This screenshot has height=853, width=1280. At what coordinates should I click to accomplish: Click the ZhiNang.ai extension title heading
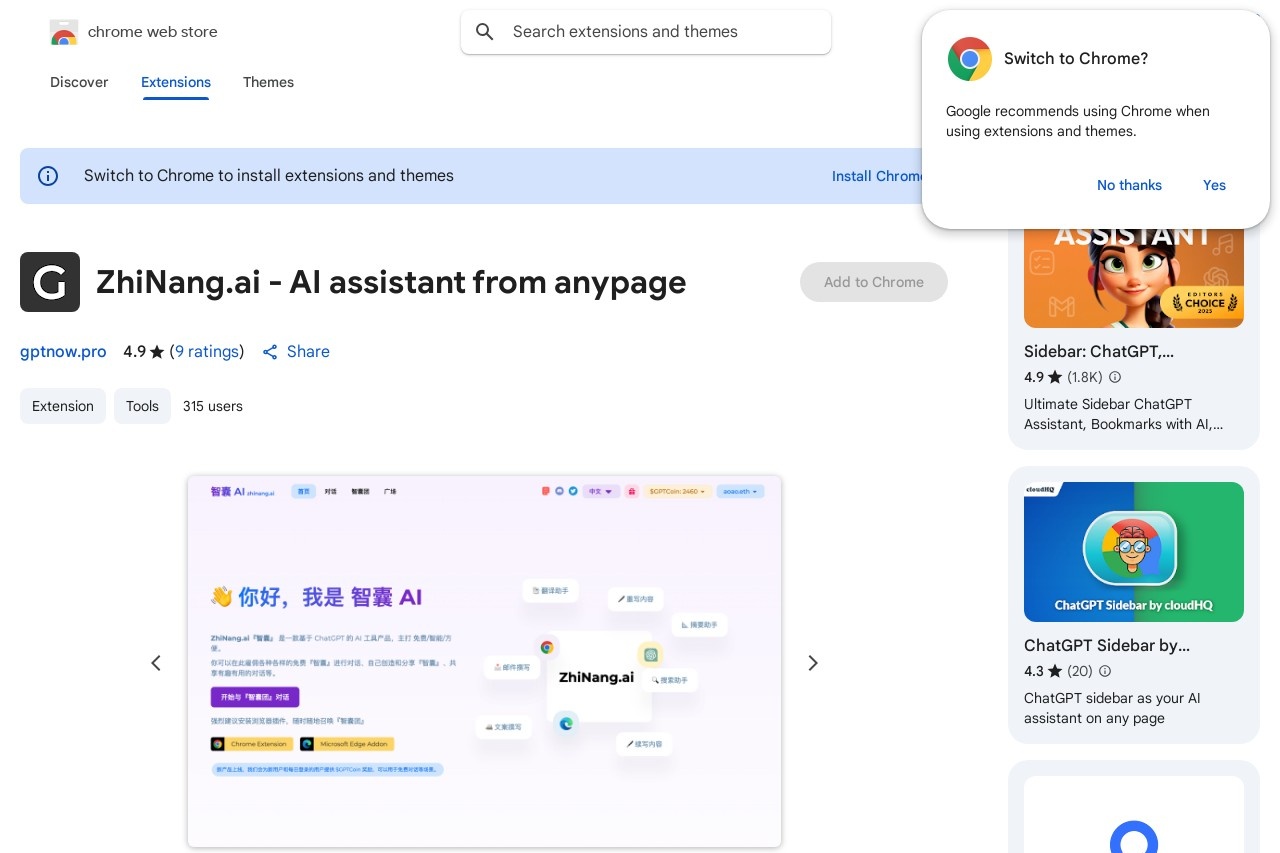coord(391,282)
